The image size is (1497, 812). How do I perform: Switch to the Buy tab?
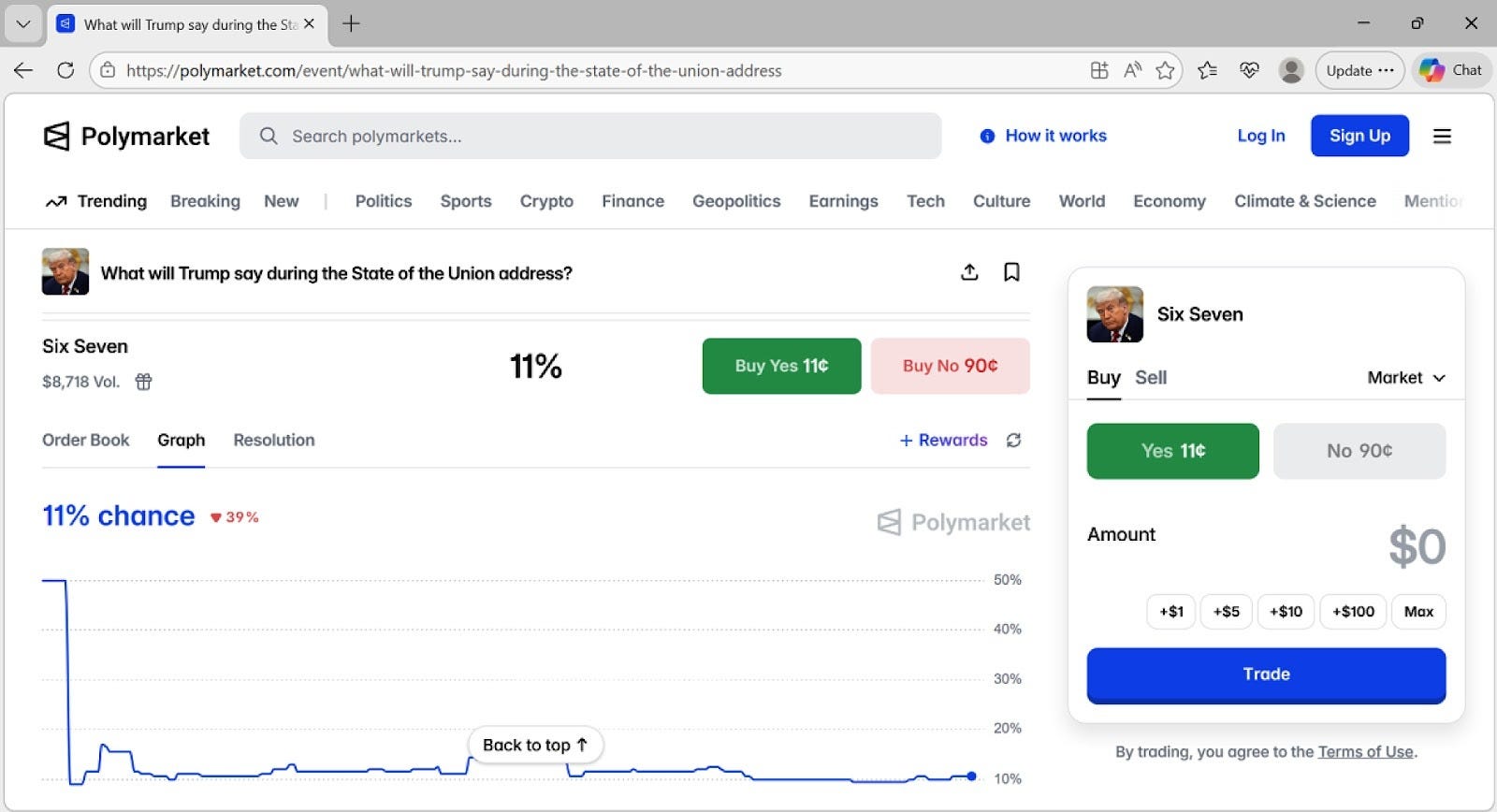tap(1104, 378)
